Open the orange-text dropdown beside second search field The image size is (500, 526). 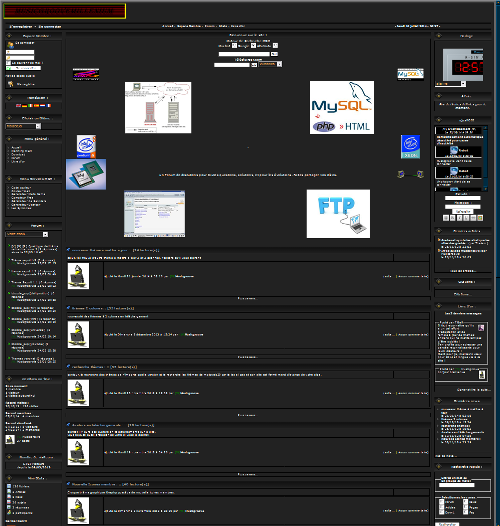pyautogui.click(x=270, y=64)
